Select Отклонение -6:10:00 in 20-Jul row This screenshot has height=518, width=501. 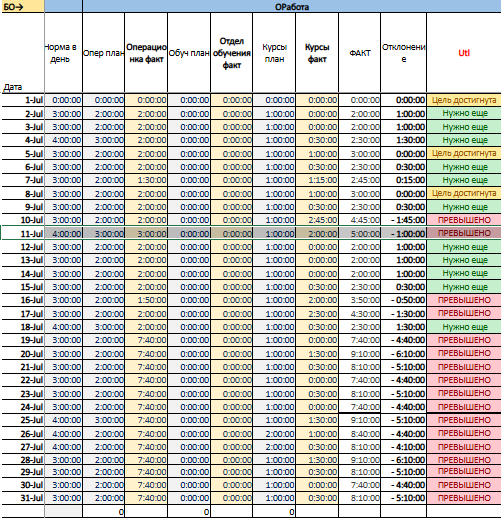point(404,354)
